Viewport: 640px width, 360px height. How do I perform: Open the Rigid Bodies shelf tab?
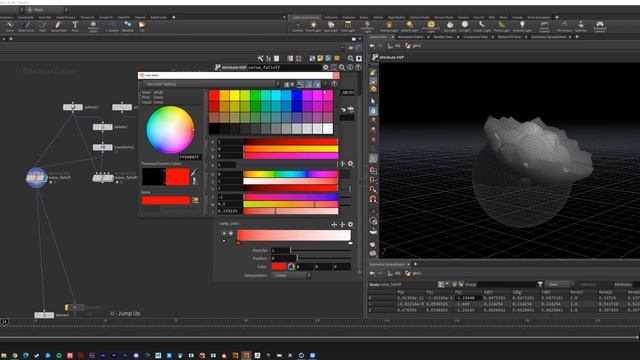[x=396, y=17]
